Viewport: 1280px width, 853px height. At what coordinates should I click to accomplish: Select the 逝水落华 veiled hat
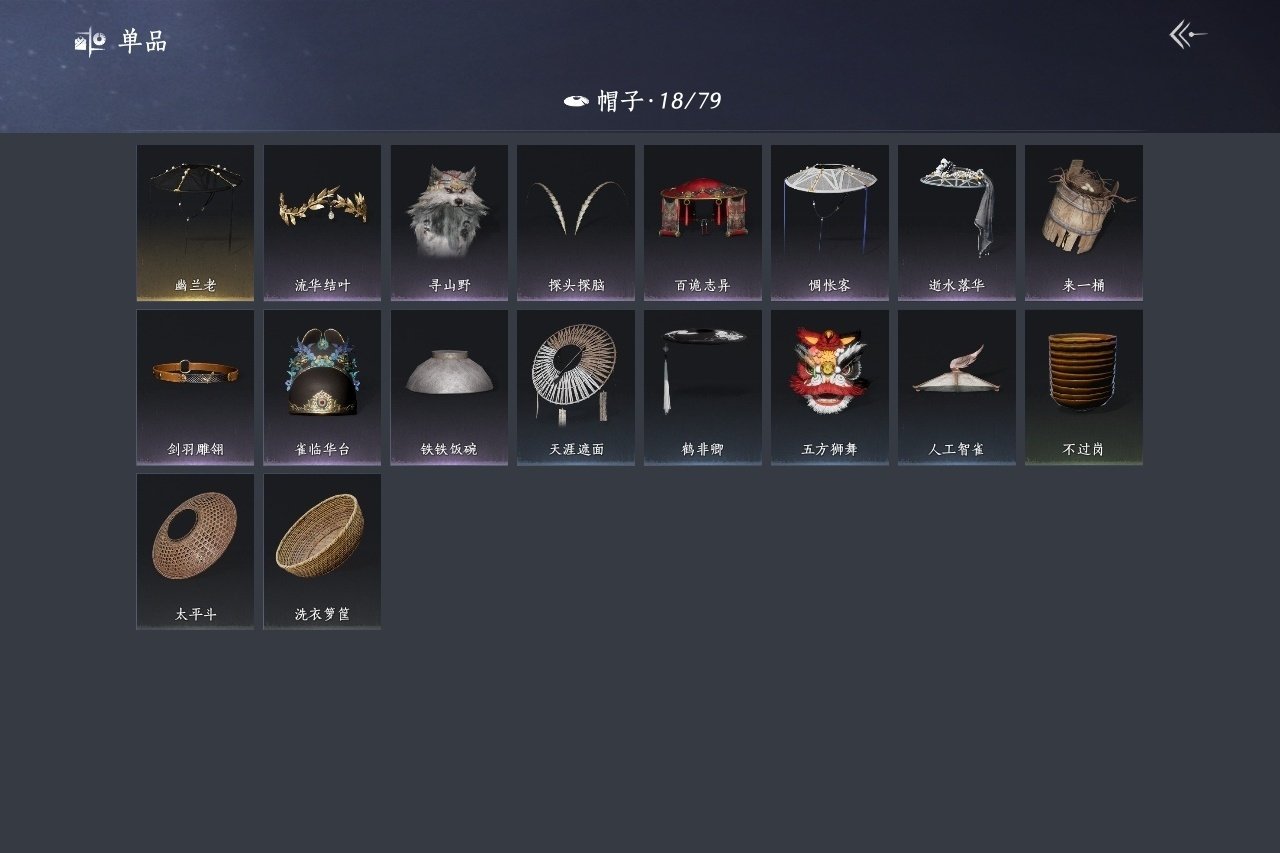(x=957, y=222)
